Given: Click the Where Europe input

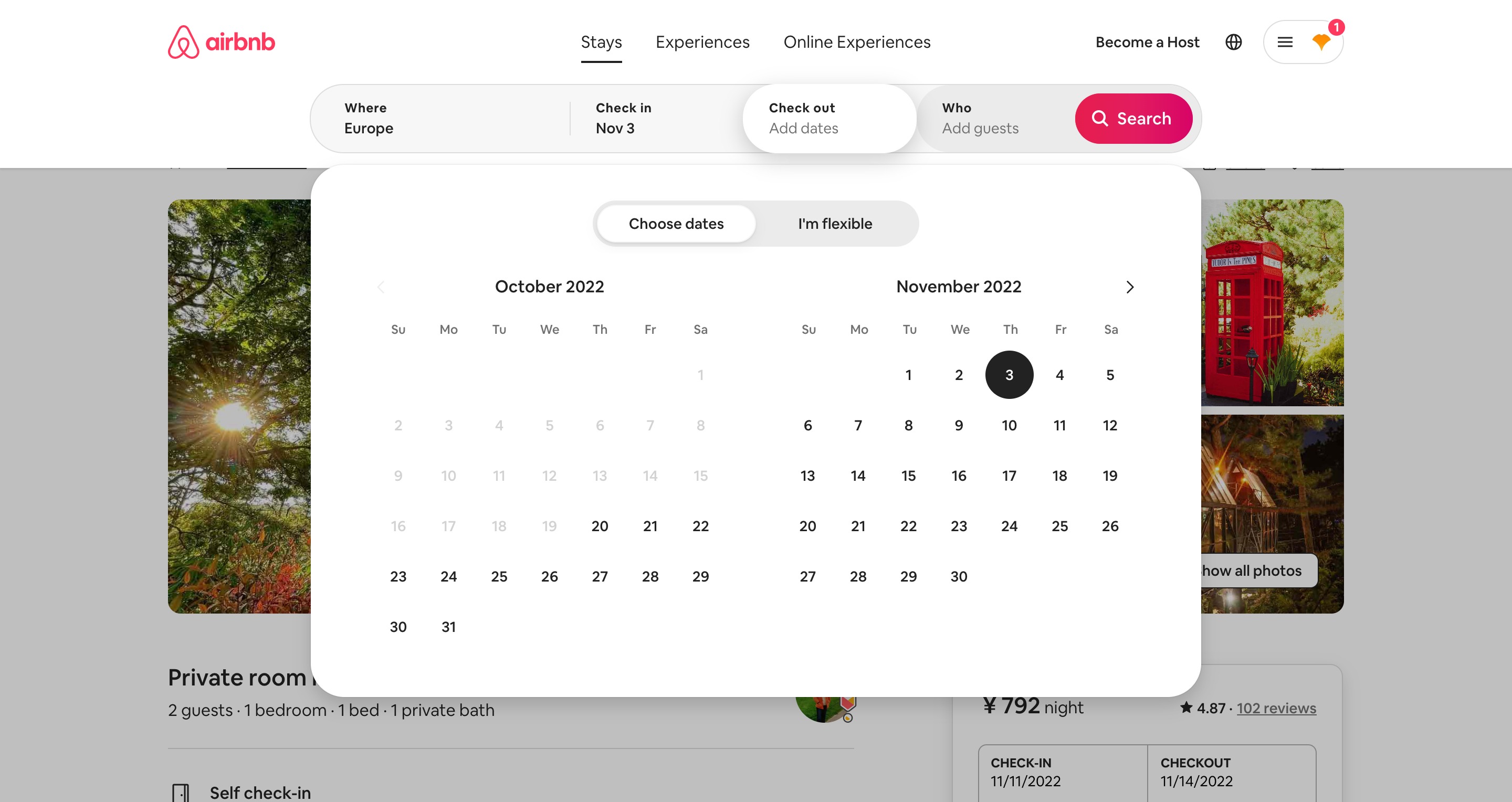Looking at the screenshot, I should tap(440, 119).
